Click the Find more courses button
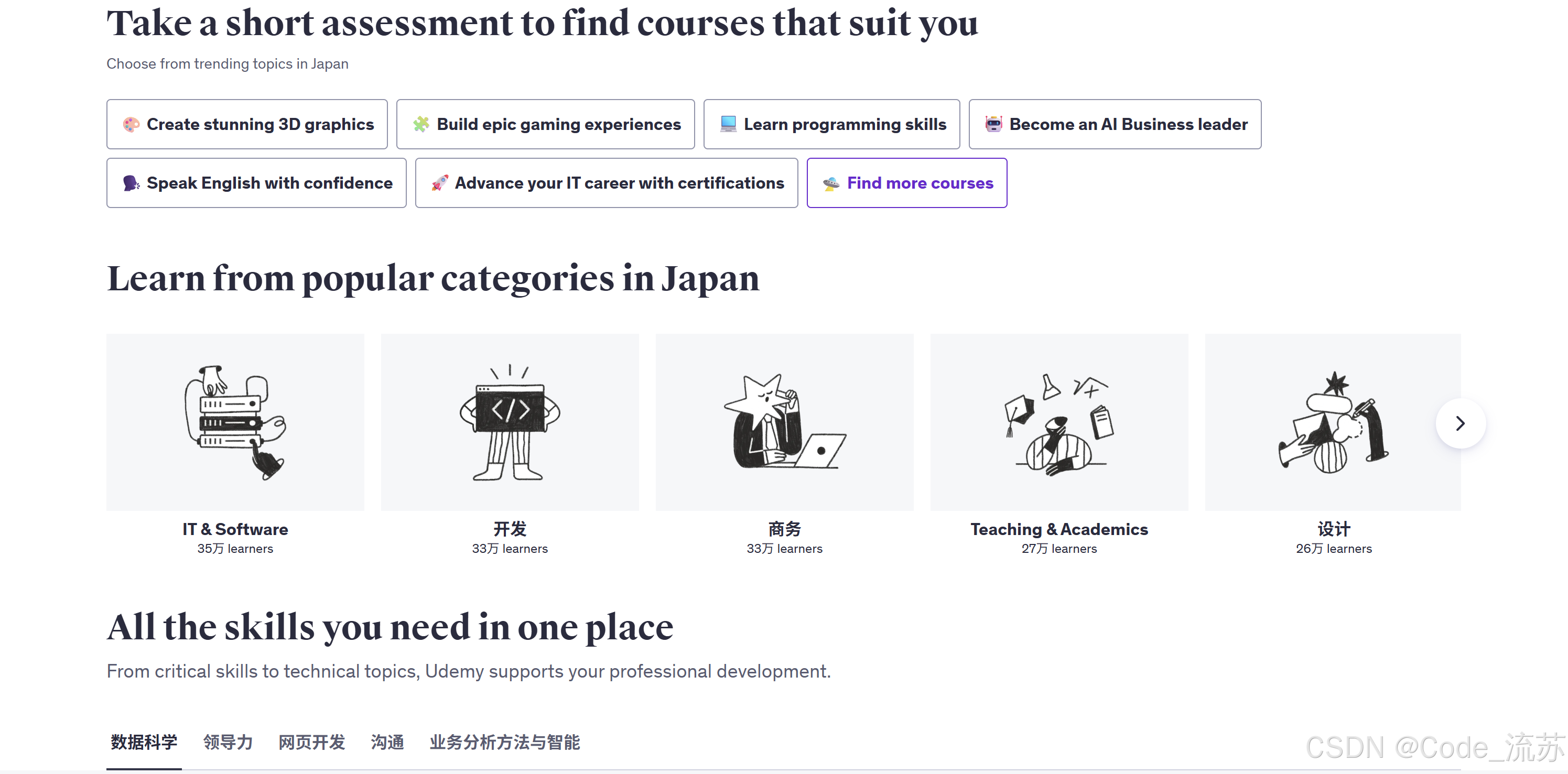The width and height of the screenshot is (1568, 774). pyautogui.click(x=919, y=183)
